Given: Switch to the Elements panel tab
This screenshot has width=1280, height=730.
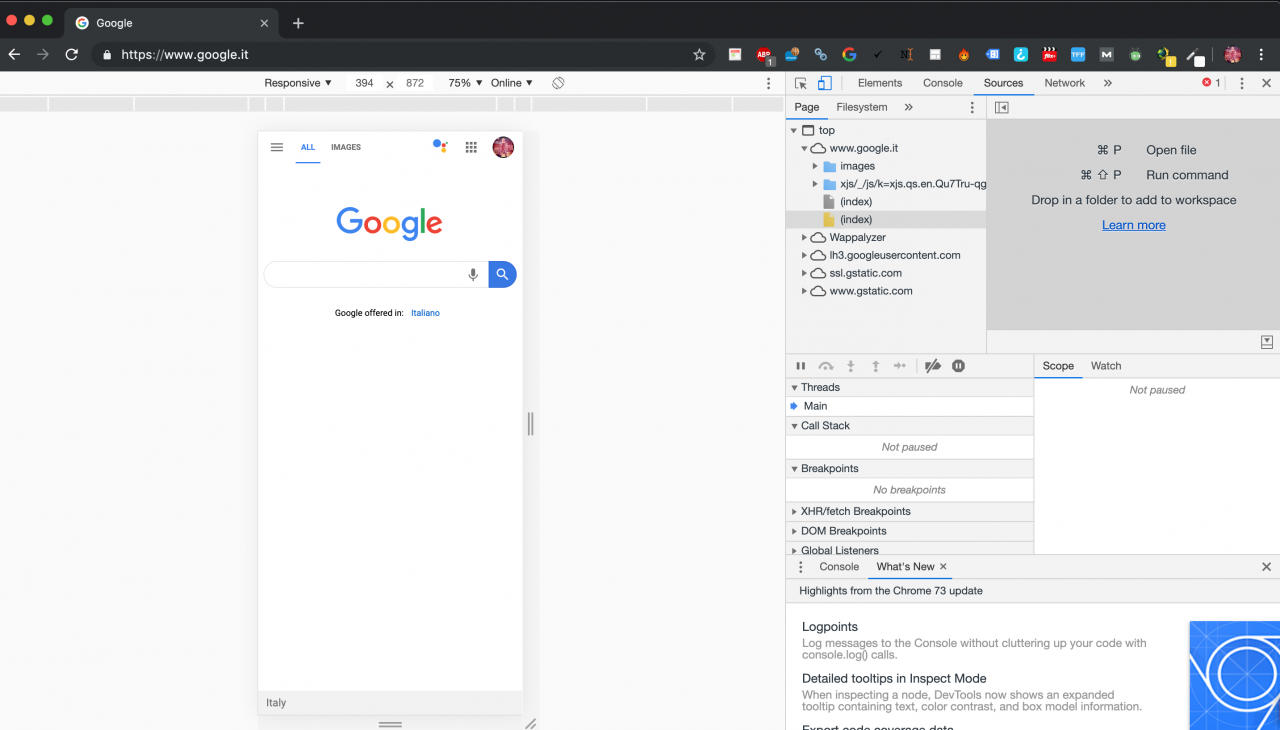Looking at the screenshot, I should (880, 83).
